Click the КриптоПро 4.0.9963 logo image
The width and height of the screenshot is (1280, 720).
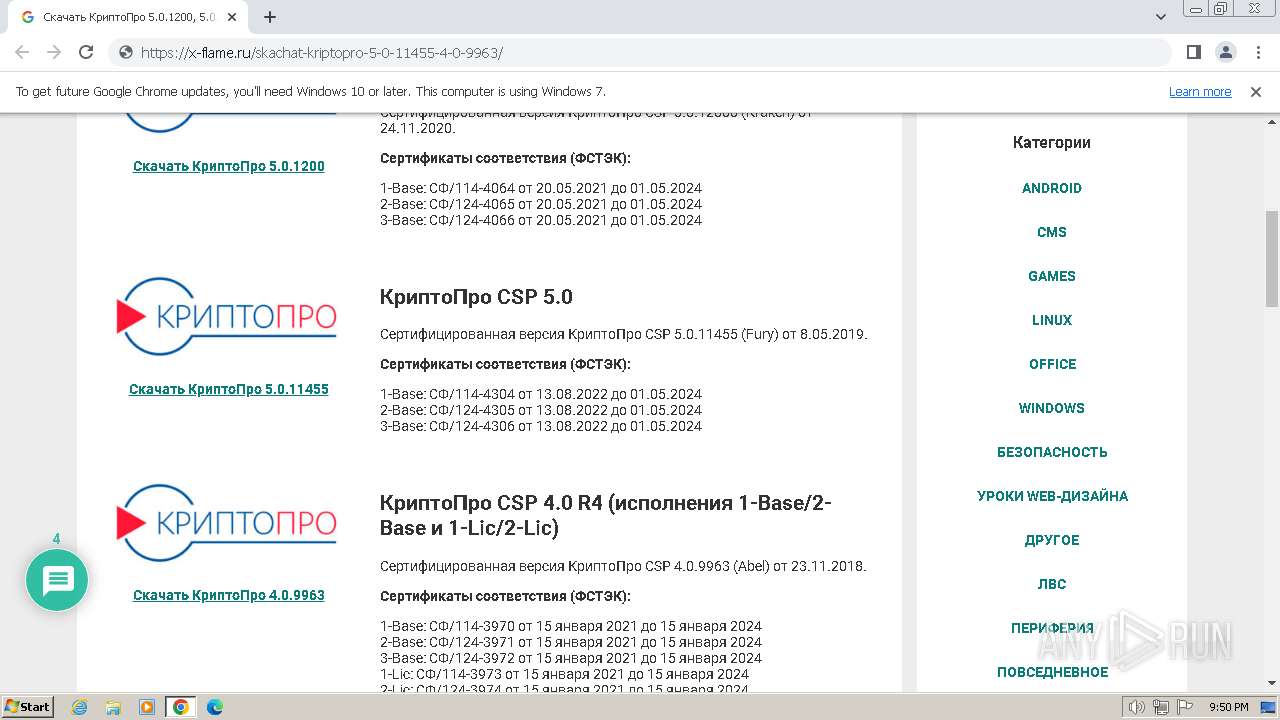click(x=227, y=523)
